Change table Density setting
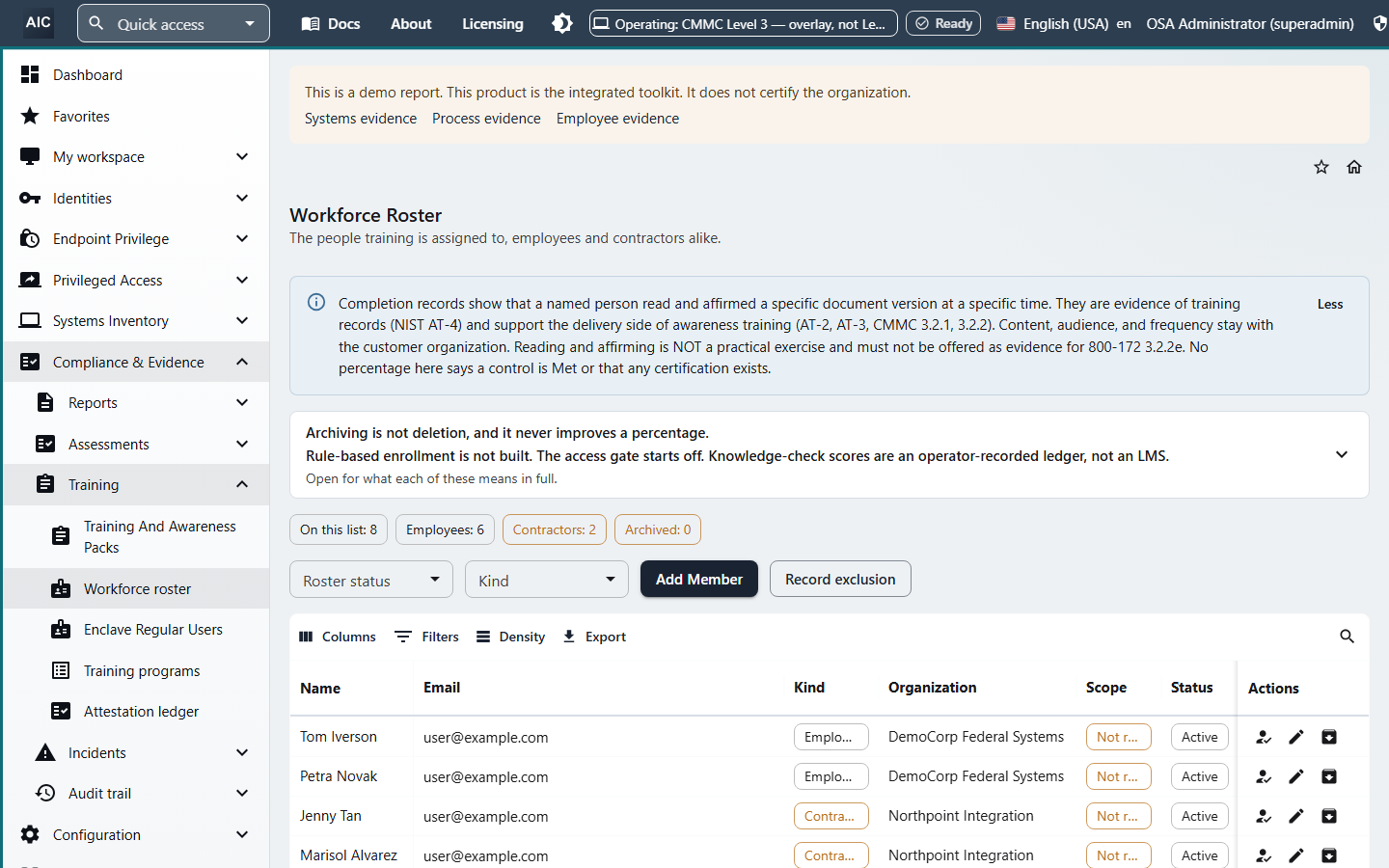This screenshot has width=1389, height=868. pos(511,637)
